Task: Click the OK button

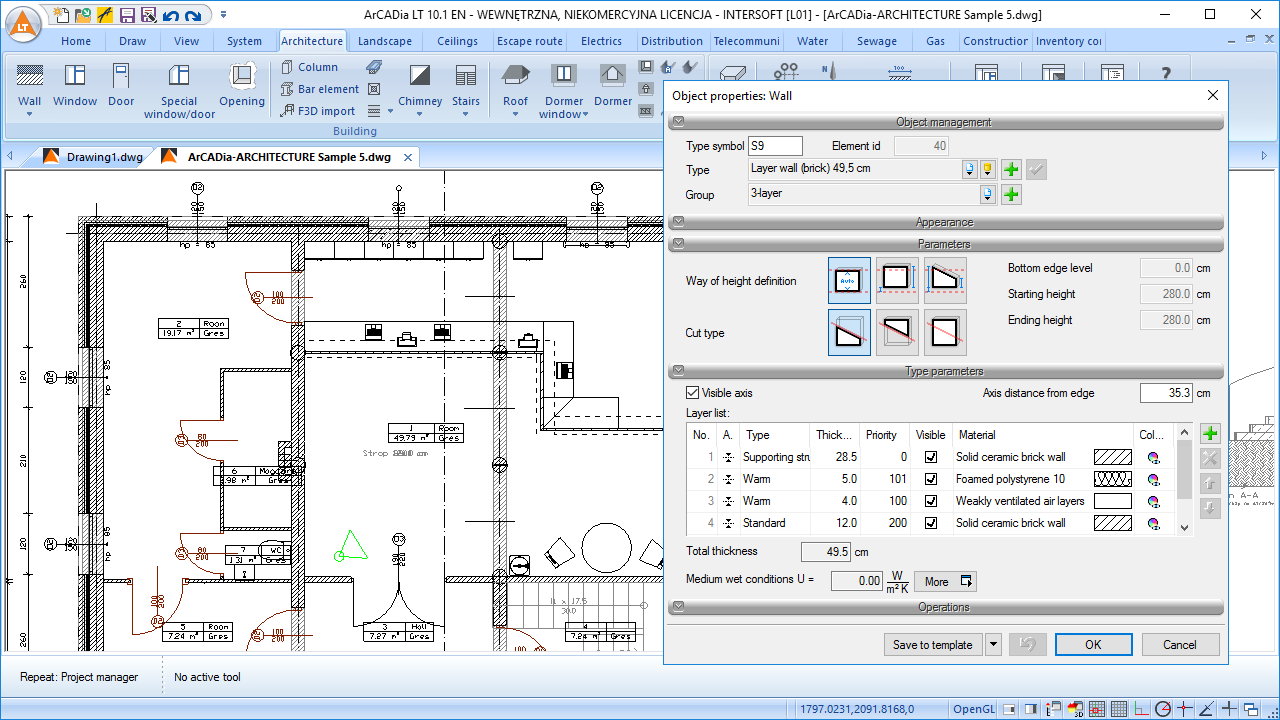Action: pos(1093,645)
